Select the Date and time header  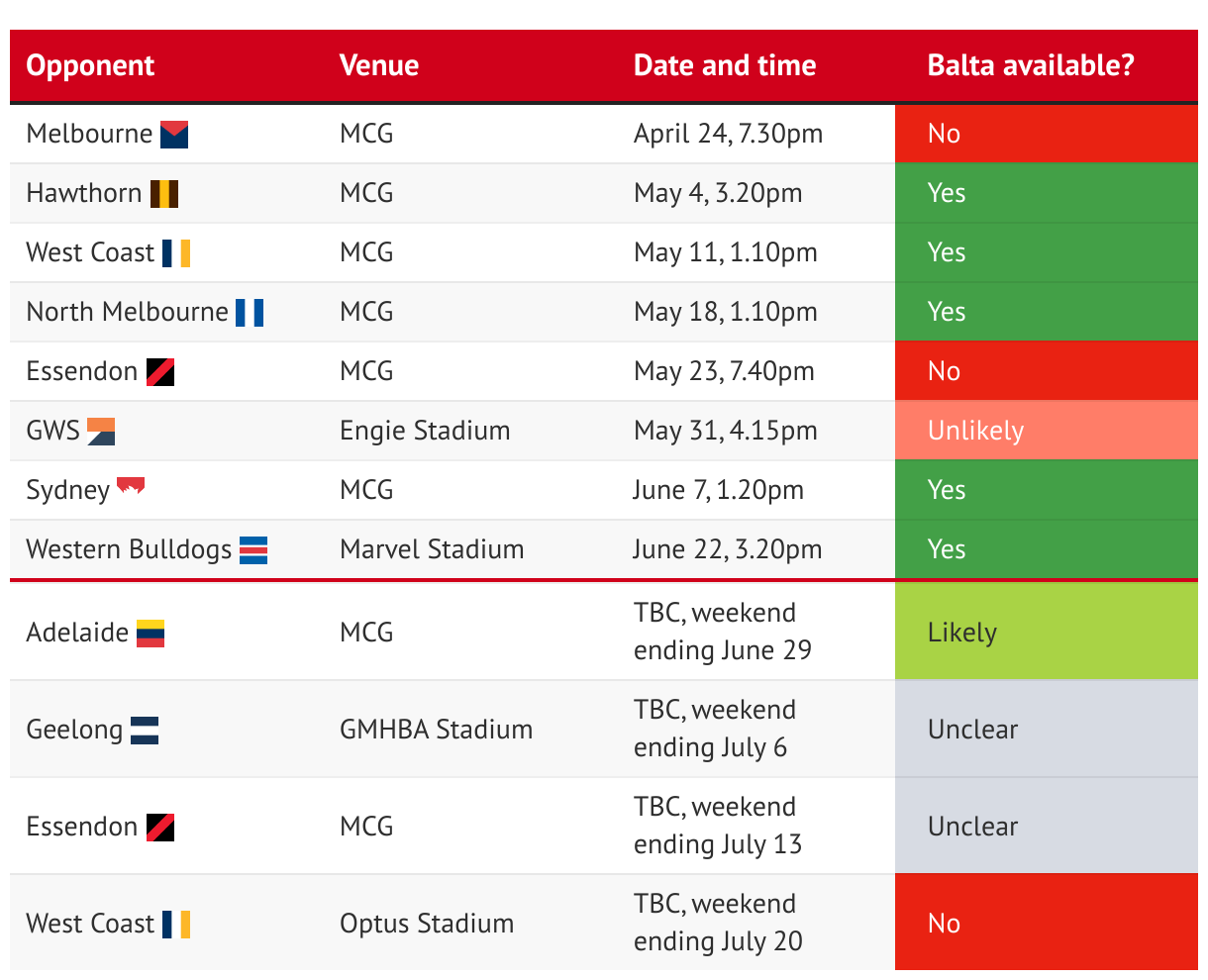click(725, 65)
